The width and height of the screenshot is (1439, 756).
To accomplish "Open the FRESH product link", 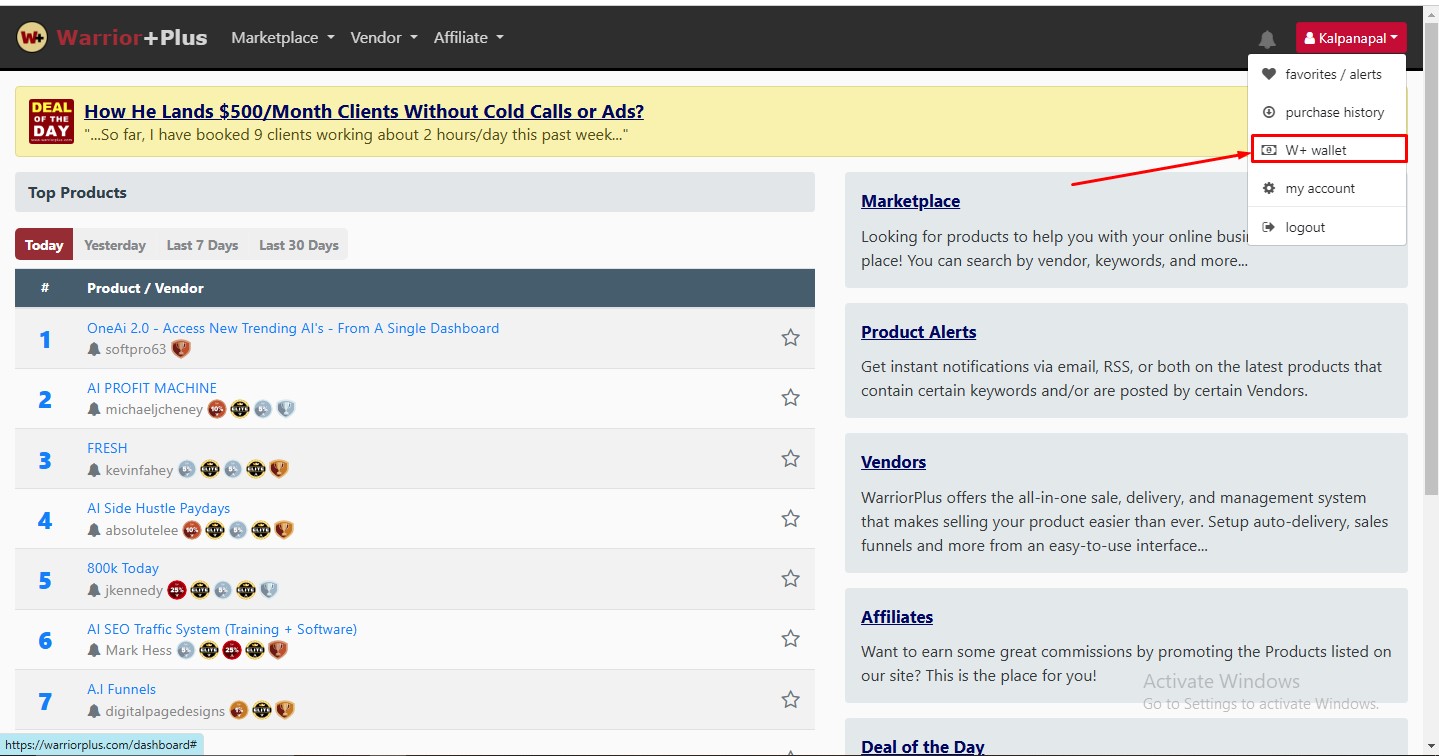I will point(107,448).
